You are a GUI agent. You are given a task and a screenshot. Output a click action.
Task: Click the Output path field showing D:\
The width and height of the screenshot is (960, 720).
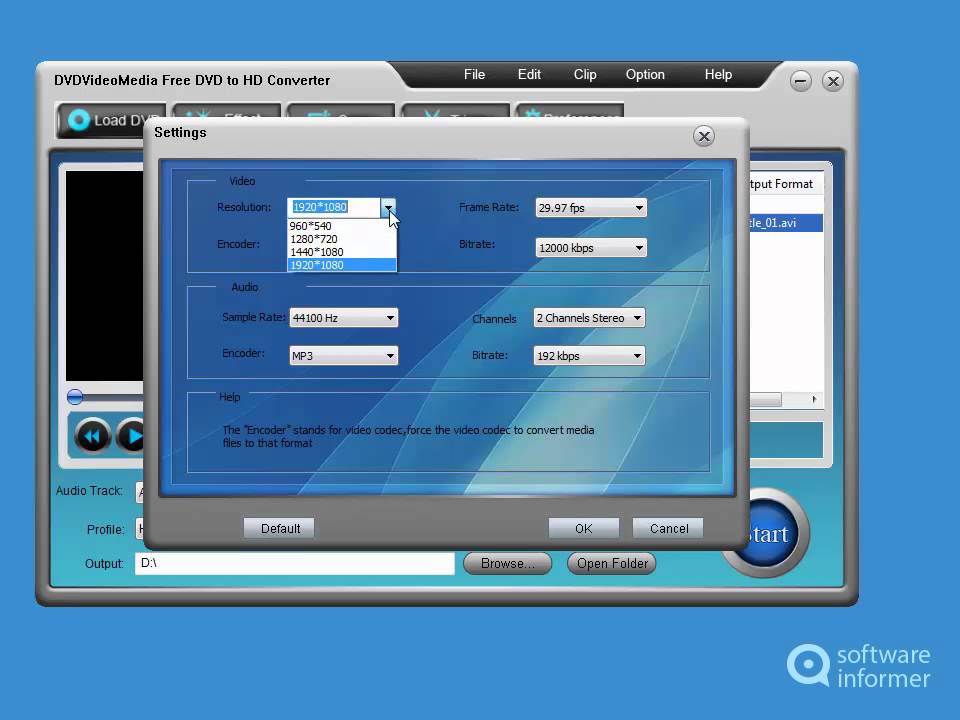(x=294, y=563)
